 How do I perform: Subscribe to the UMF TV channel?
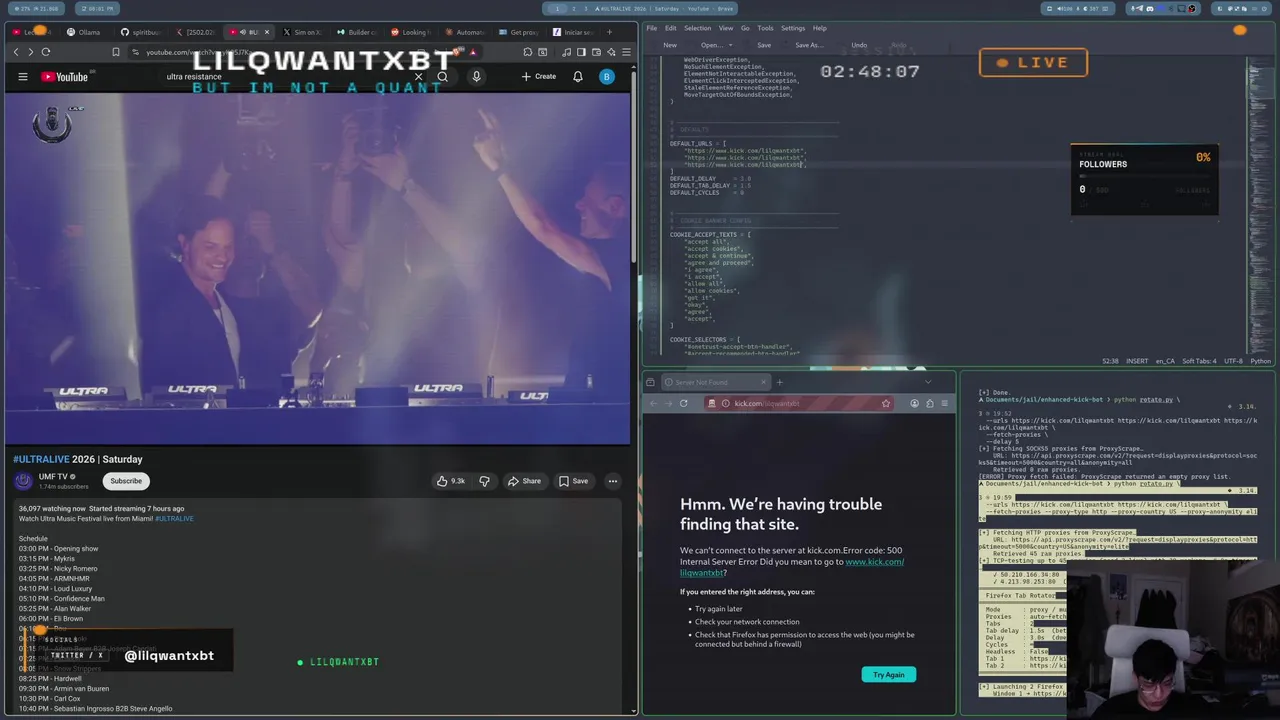[x=126, y=481]
